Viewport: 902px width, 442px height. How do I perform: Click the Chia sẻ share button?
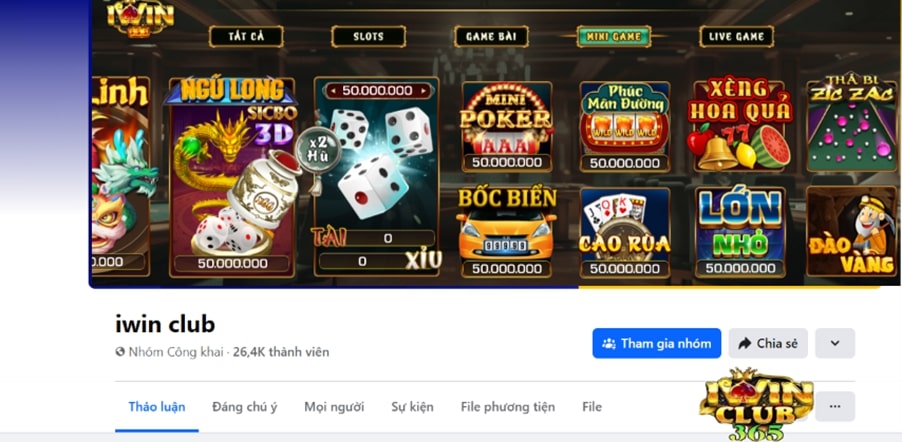click(x=768, y=344)
